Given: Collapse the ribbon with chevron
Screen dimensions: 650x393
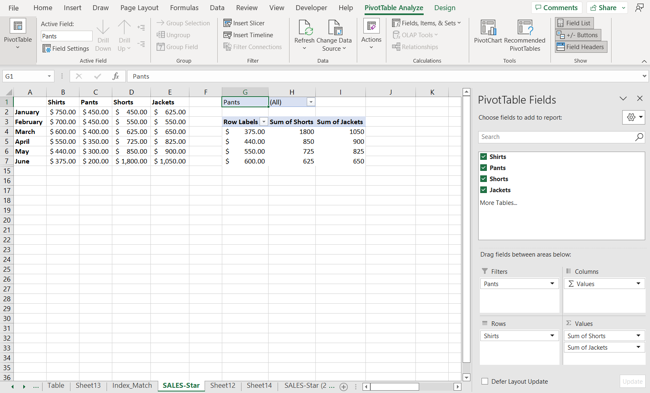Looking at the screenshot, I should [x=644, y=61].
